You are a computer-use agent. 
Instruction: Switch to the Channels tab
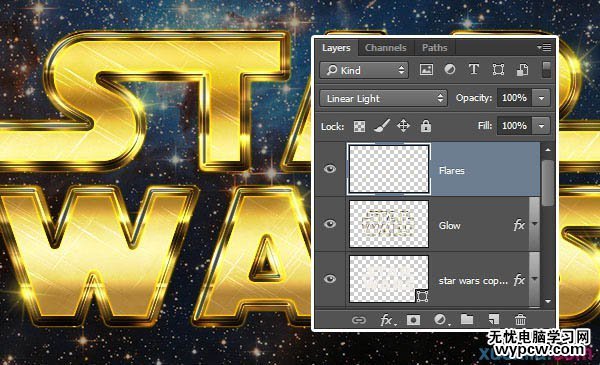(x=385, y=48)
